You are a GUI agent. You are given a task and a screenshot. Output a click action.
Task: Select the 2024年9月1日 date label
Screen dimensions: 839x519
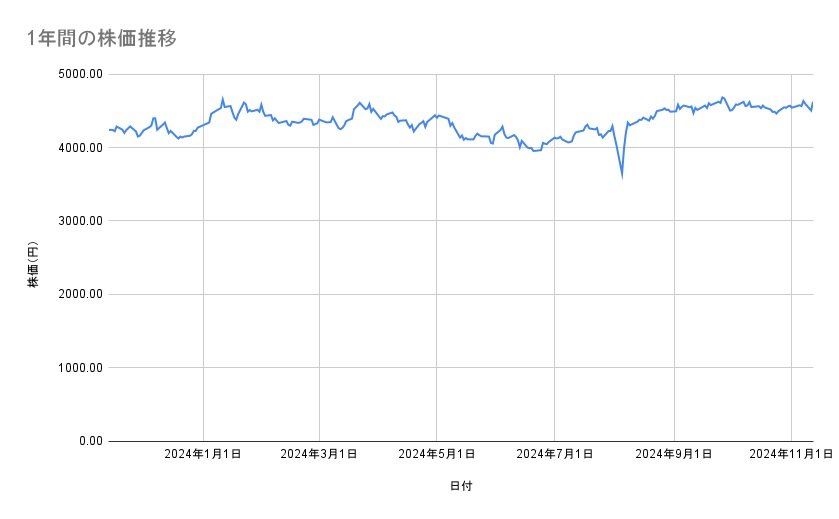[x=674, y=455]
